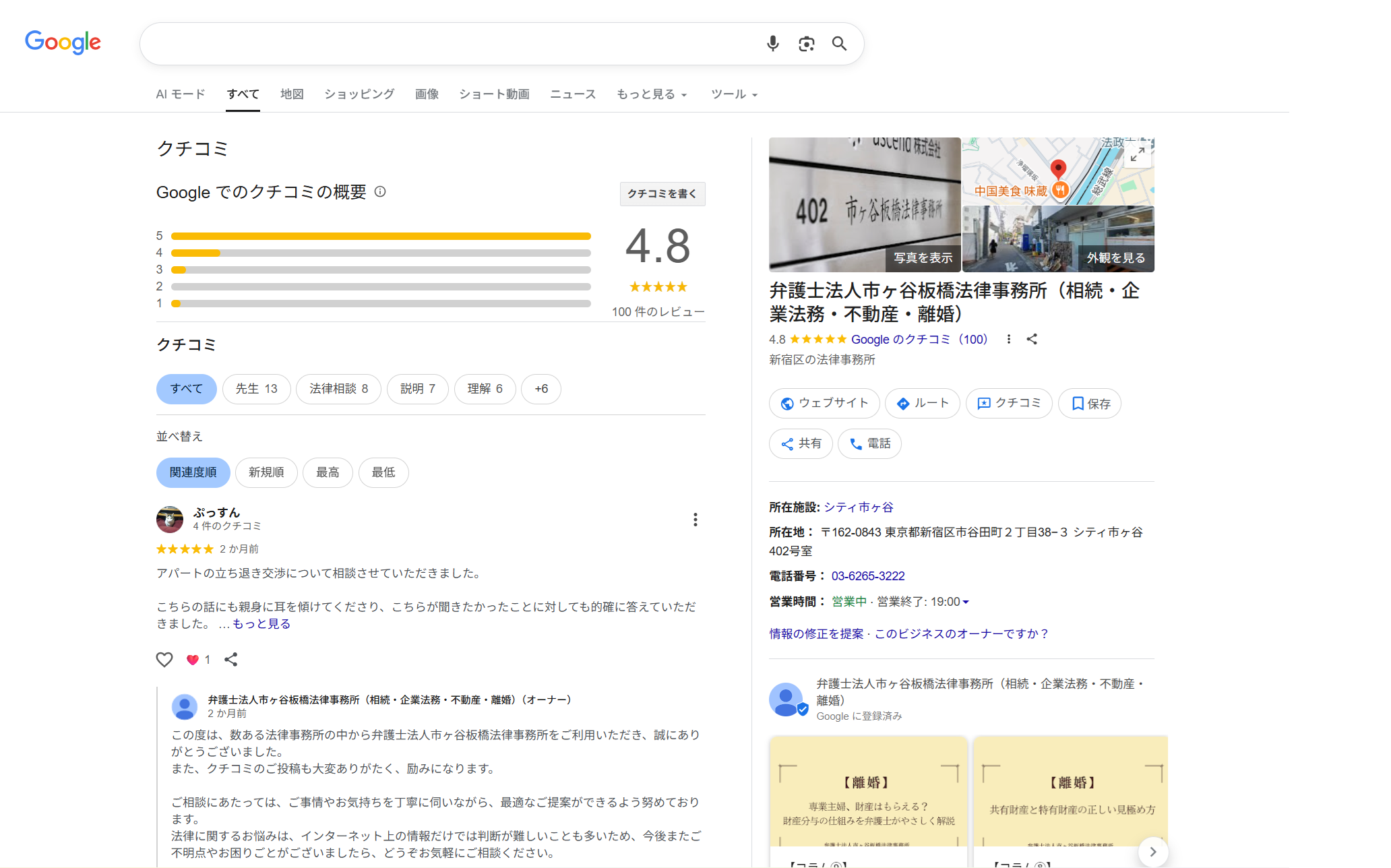Viewport: 1391px width, 868px height.
Task: Click このビジネスのオーナーですか？ link
Action: coord(962,633)
